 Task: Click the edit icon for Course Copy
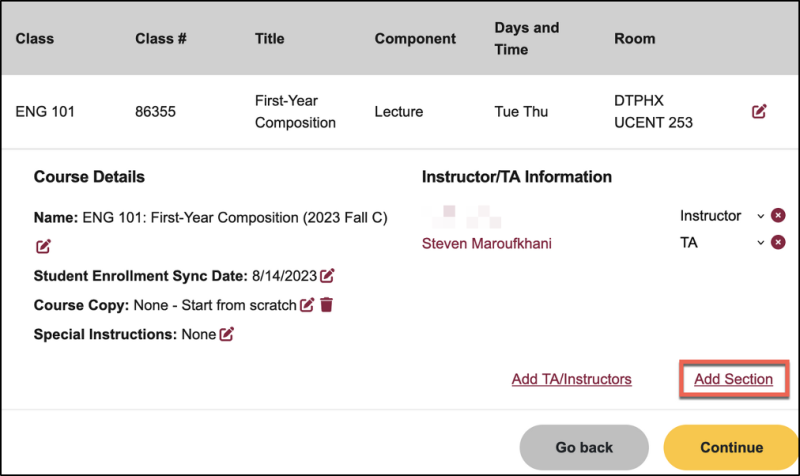[x=307, y=304]
